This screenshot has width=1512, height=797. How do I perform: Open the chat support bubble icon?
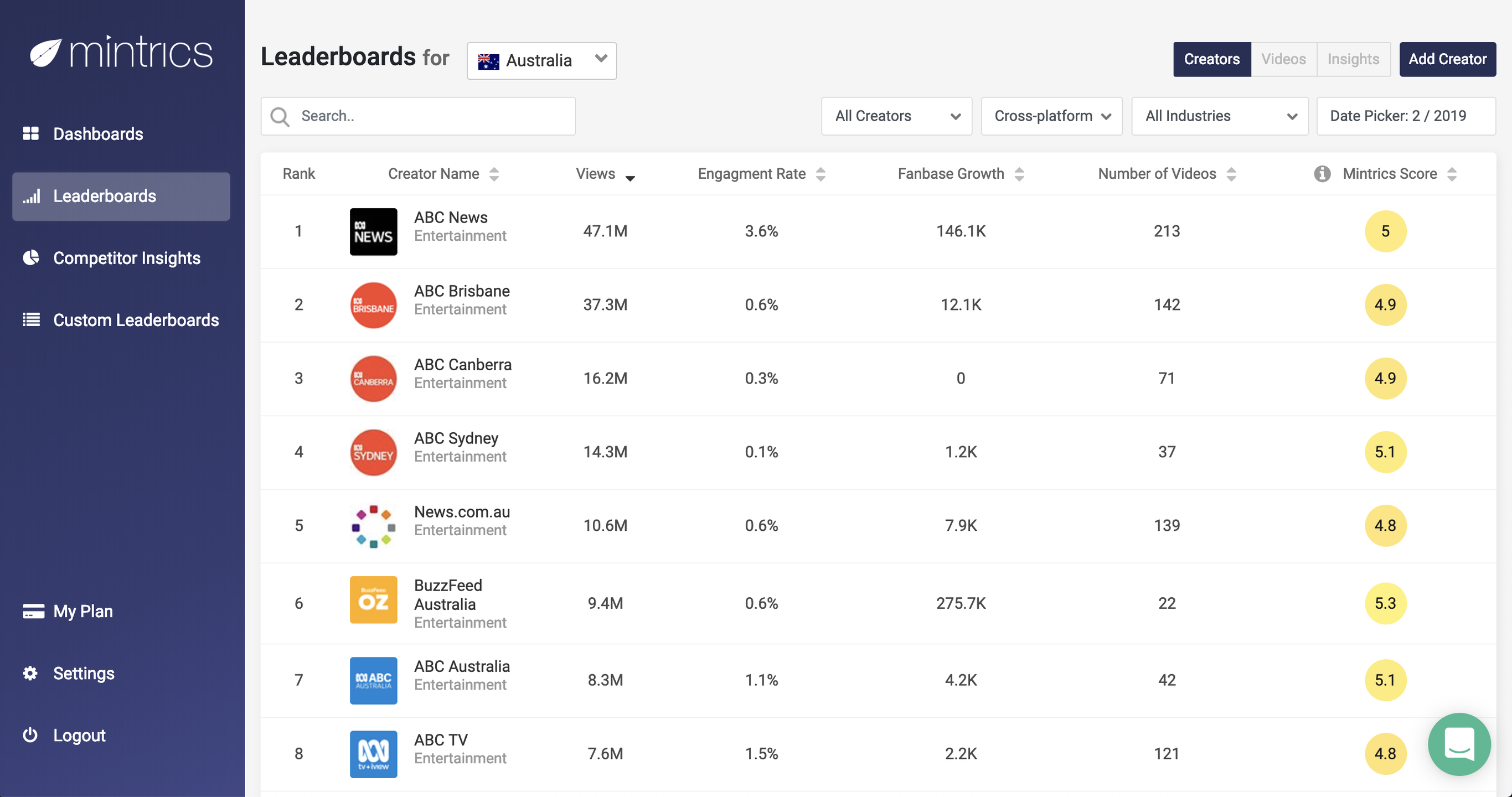tap(1459, 744)
